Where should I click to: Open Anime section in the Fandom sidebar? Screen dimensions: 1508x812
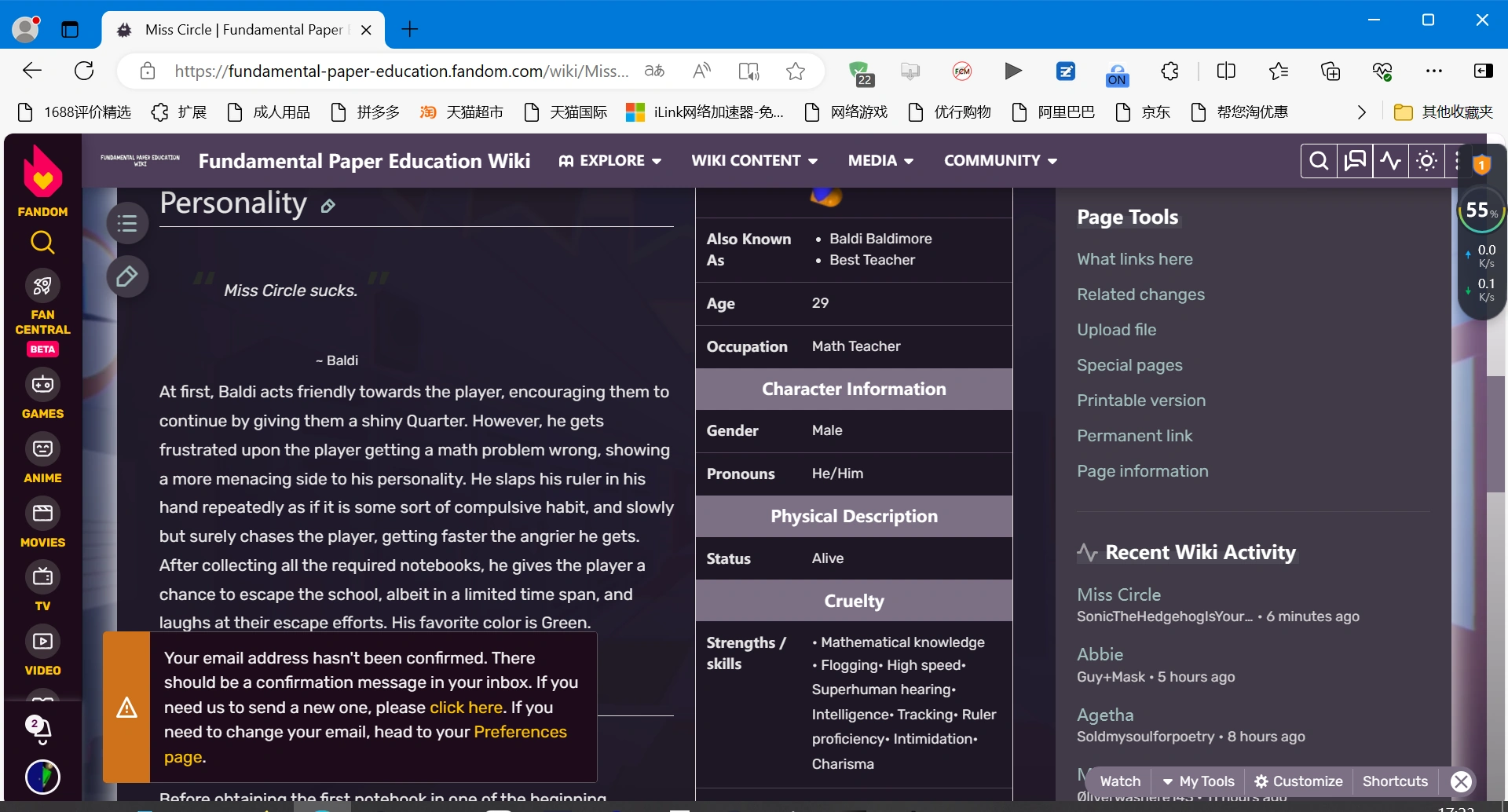point(42,458)
